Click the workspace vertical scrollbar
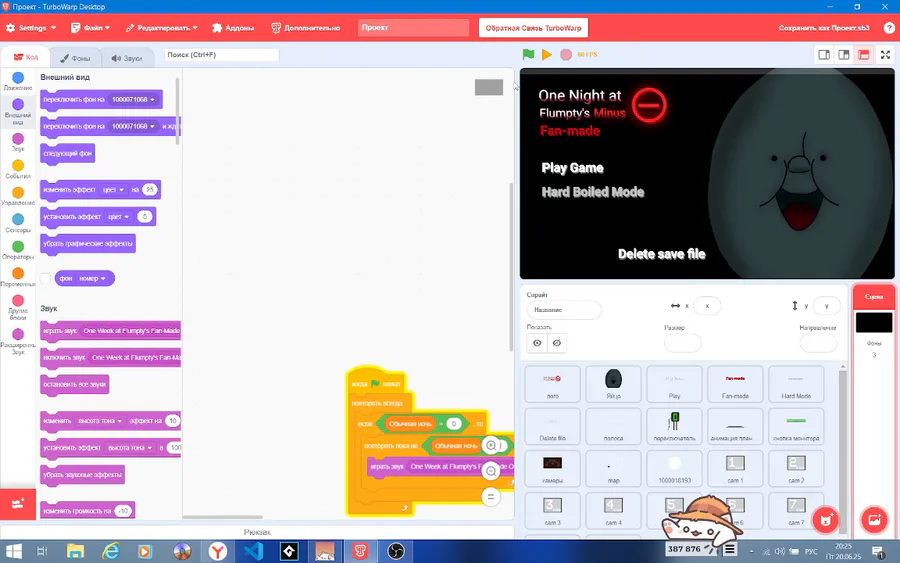 [510, 267]
